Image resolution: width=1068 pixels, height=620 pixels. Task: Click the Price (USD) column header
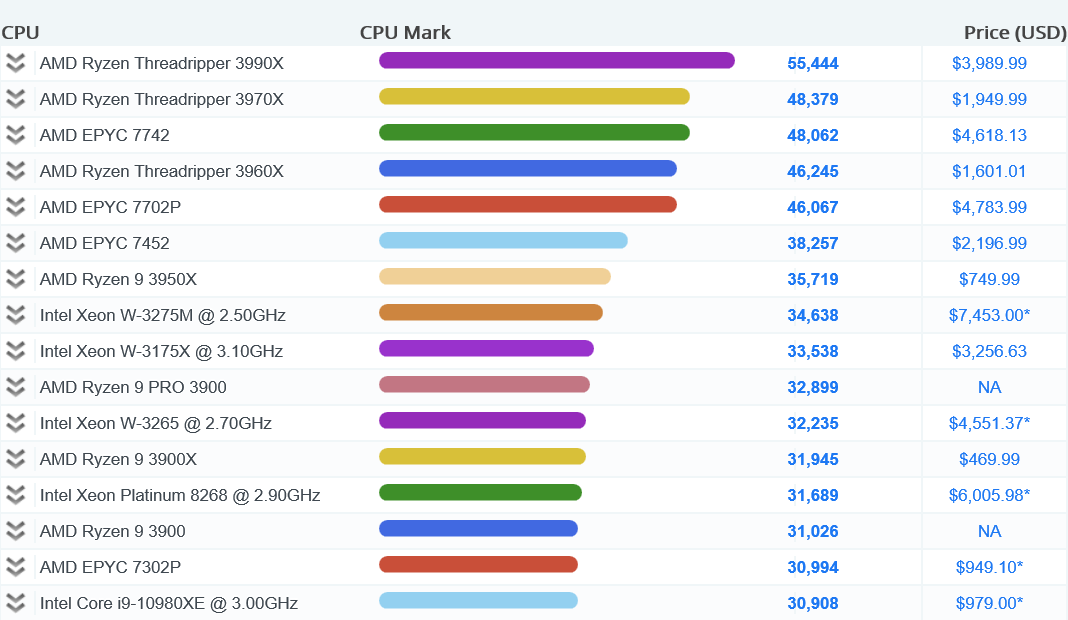1015,33
